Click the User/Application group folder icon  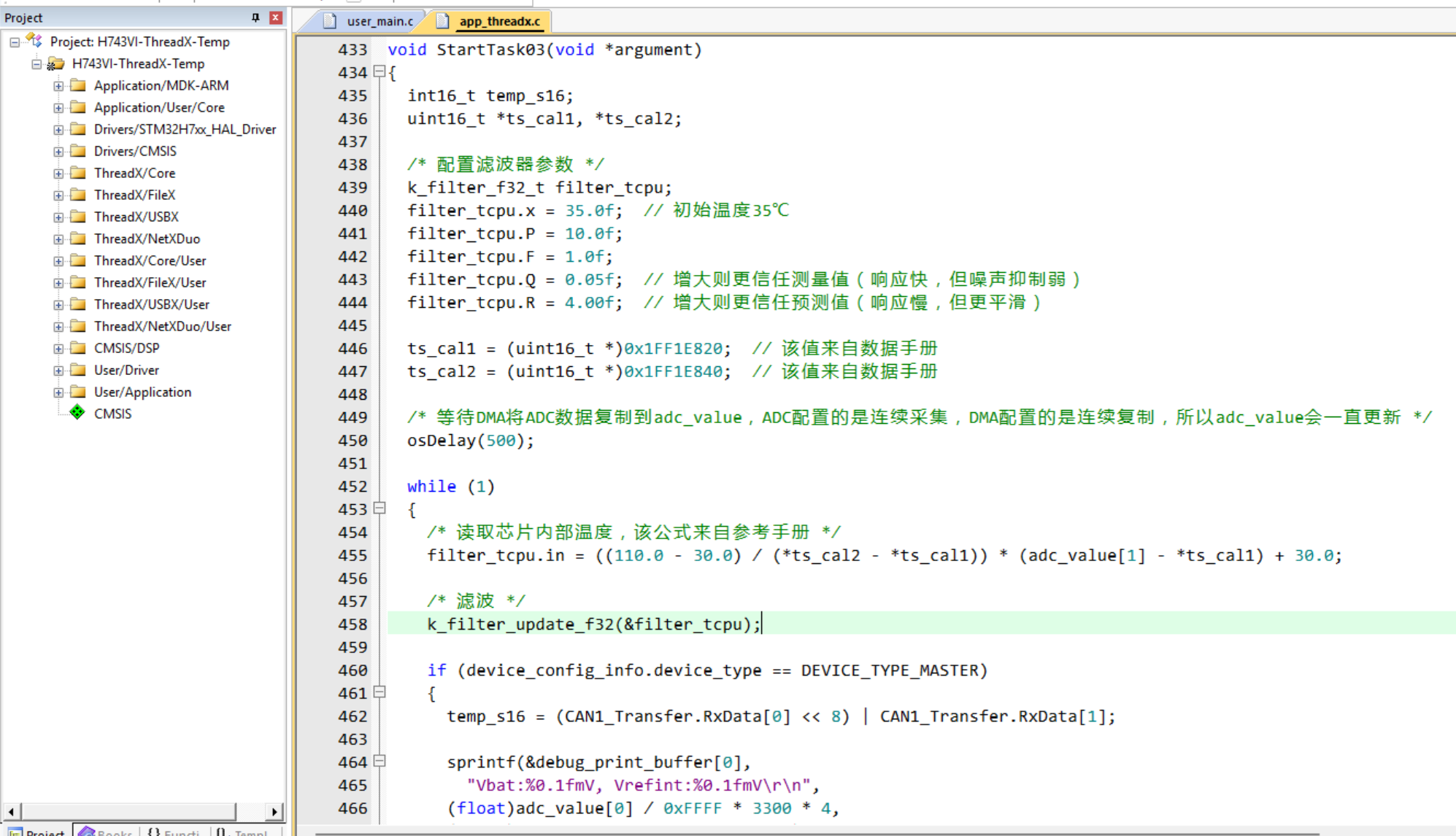tap(78, 392)
